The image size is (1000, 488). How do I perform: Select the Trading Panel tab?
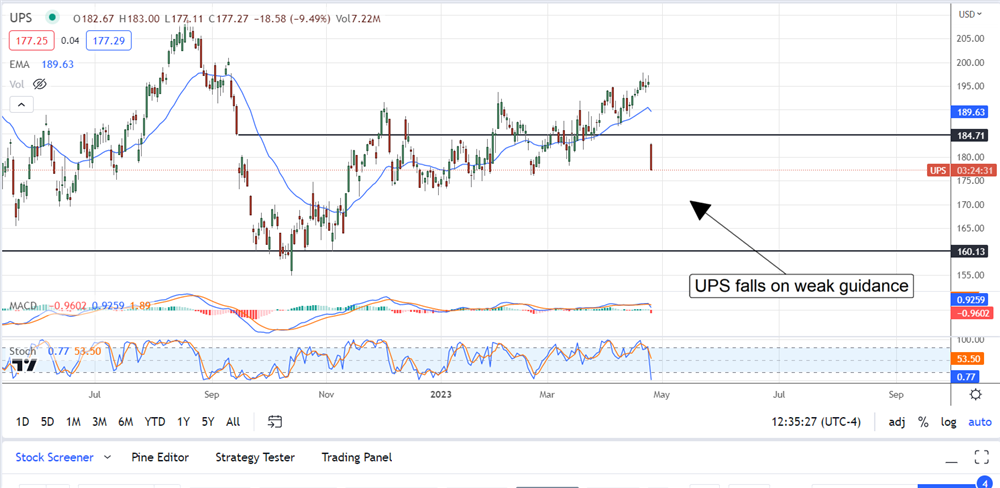click(x=356, y=457)
